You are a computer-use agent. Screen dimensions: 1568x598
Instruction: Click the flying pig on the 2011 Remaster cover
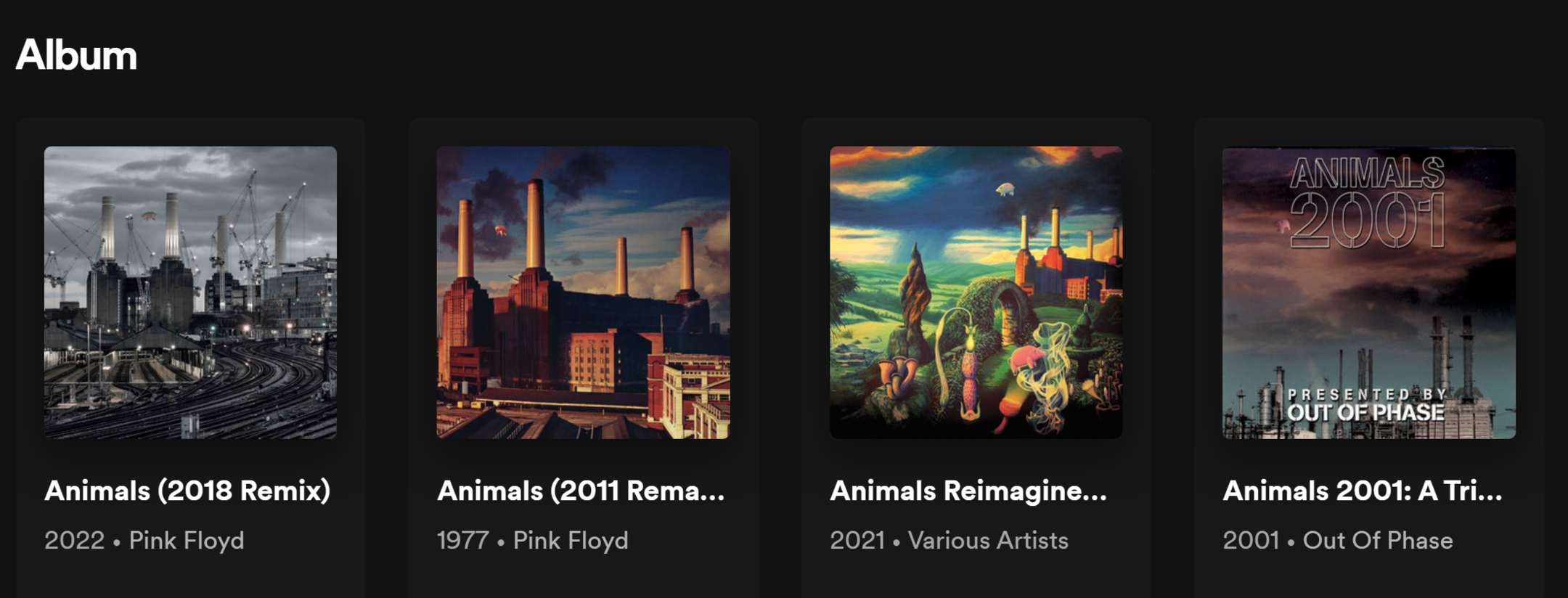coord(500,231)
